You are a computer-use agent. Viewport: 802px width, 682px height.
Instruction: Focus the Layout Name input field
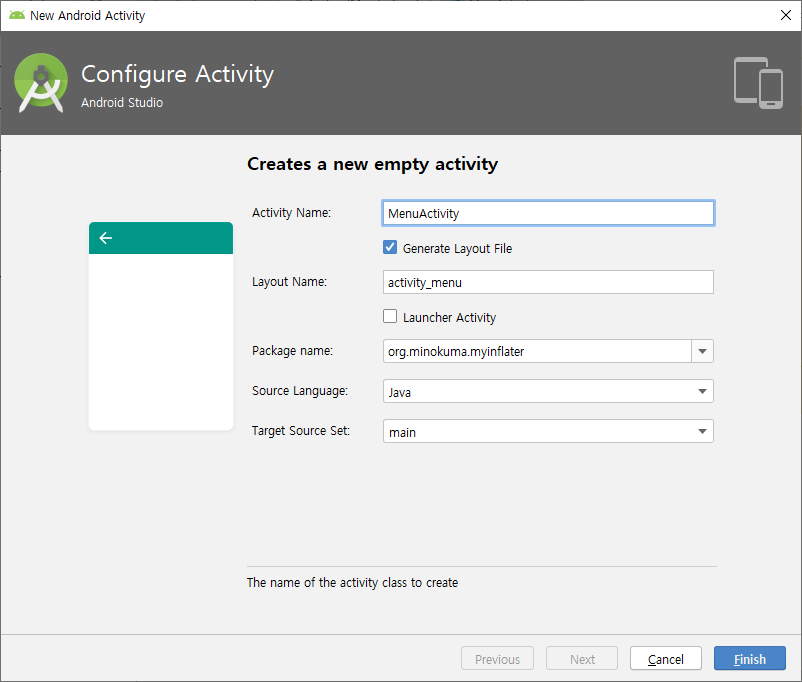(548, 282)
